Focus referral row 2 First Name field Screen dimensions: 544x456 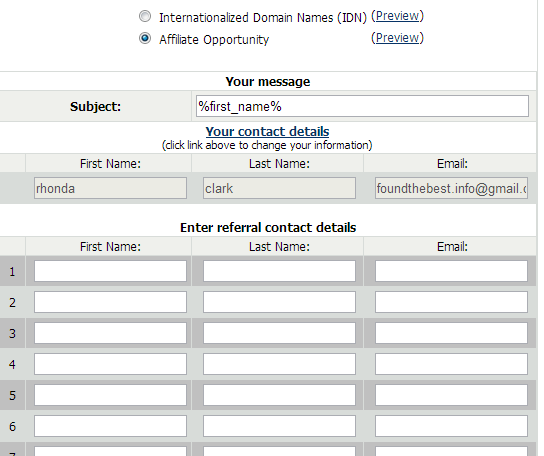tap(110, 302)
